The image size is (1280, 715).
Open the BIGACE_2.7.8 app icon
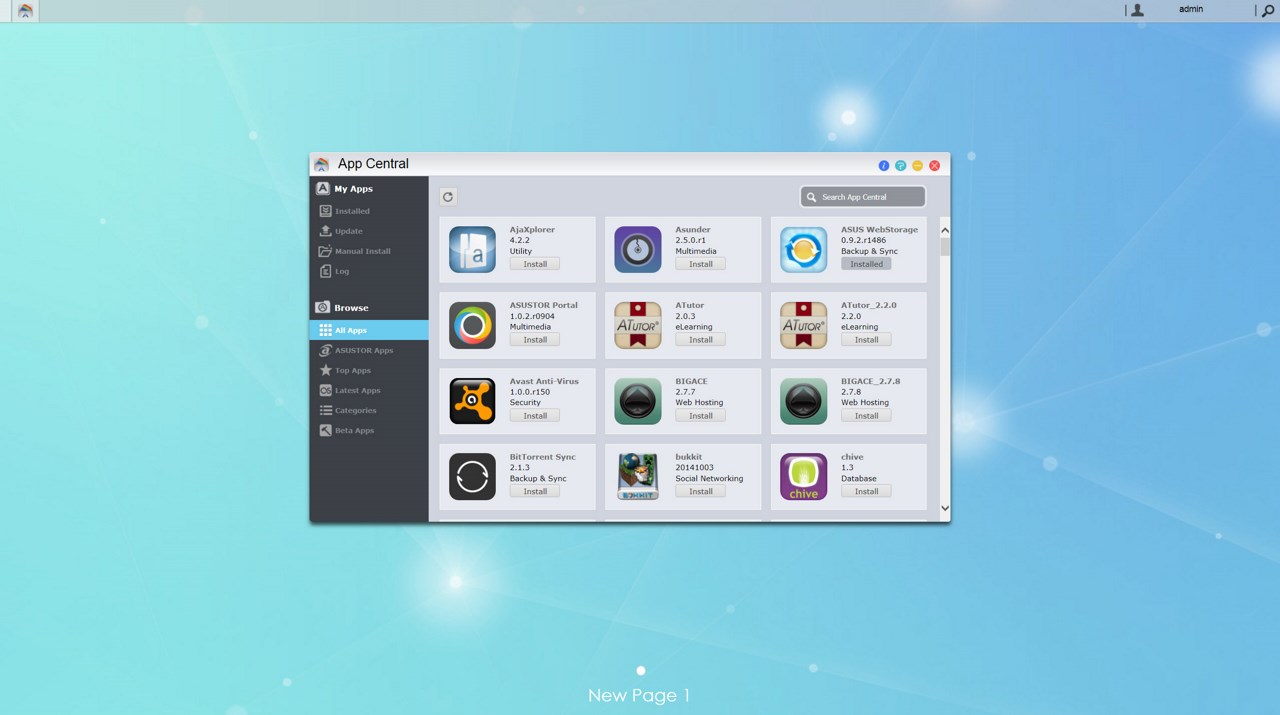[x=804, y=401]
